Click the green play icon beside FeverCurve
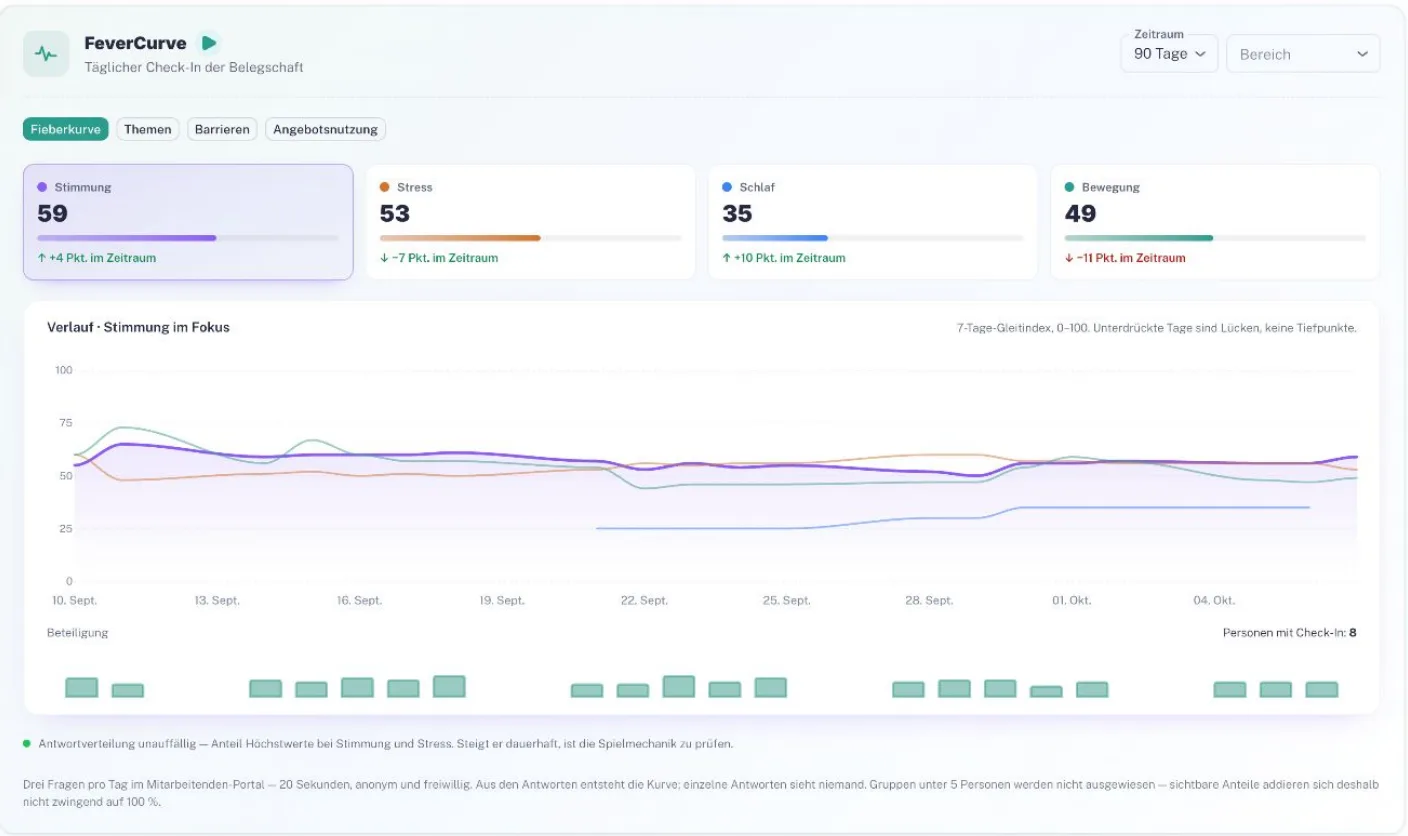 pos(209,43)
